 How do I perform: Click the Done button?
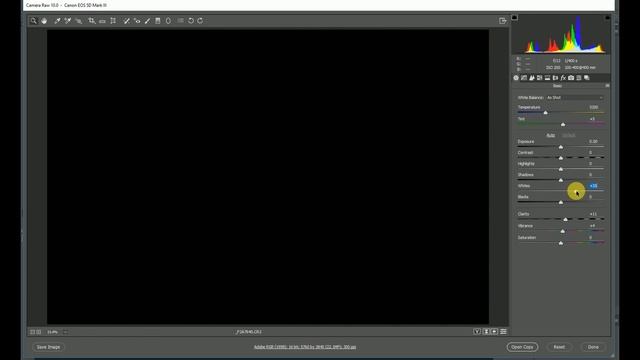point(593,347)
